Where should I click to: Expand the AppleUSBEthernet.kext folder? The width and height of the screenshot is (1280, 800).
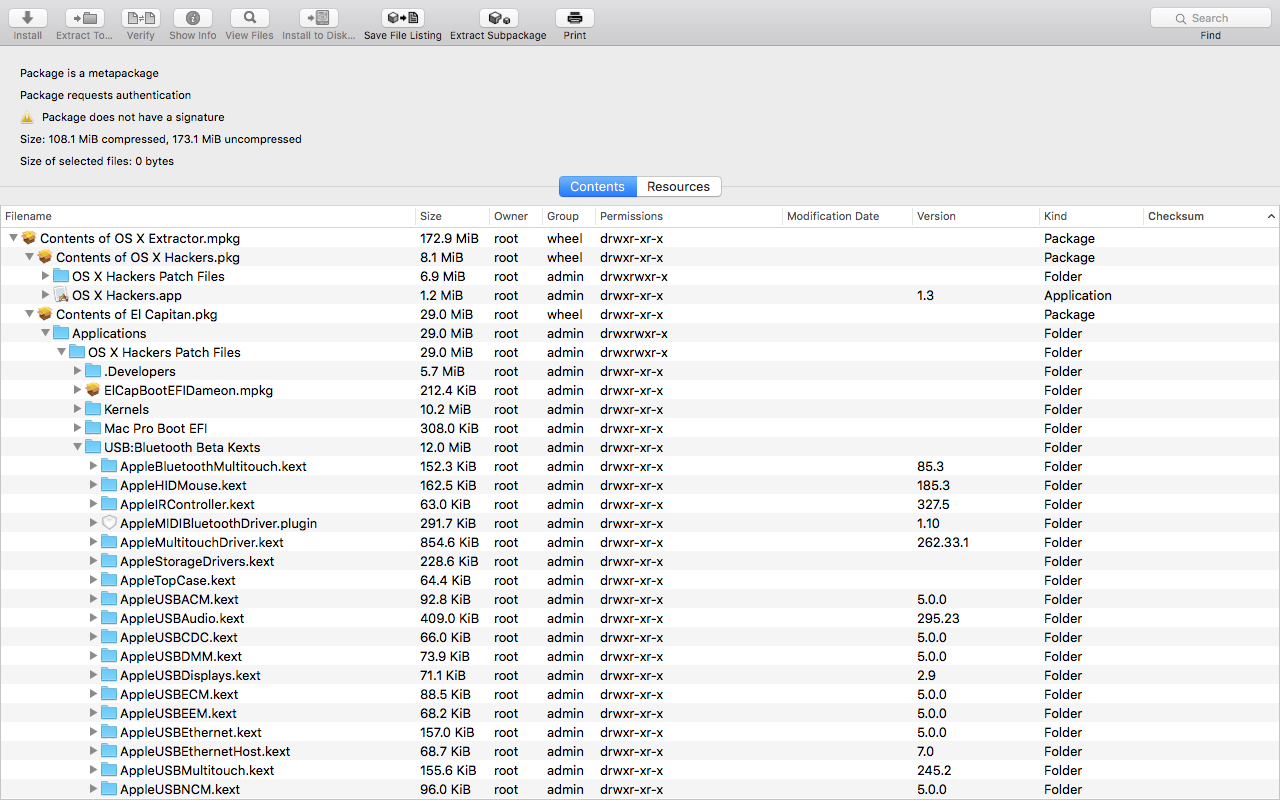(x=93, y=732)
